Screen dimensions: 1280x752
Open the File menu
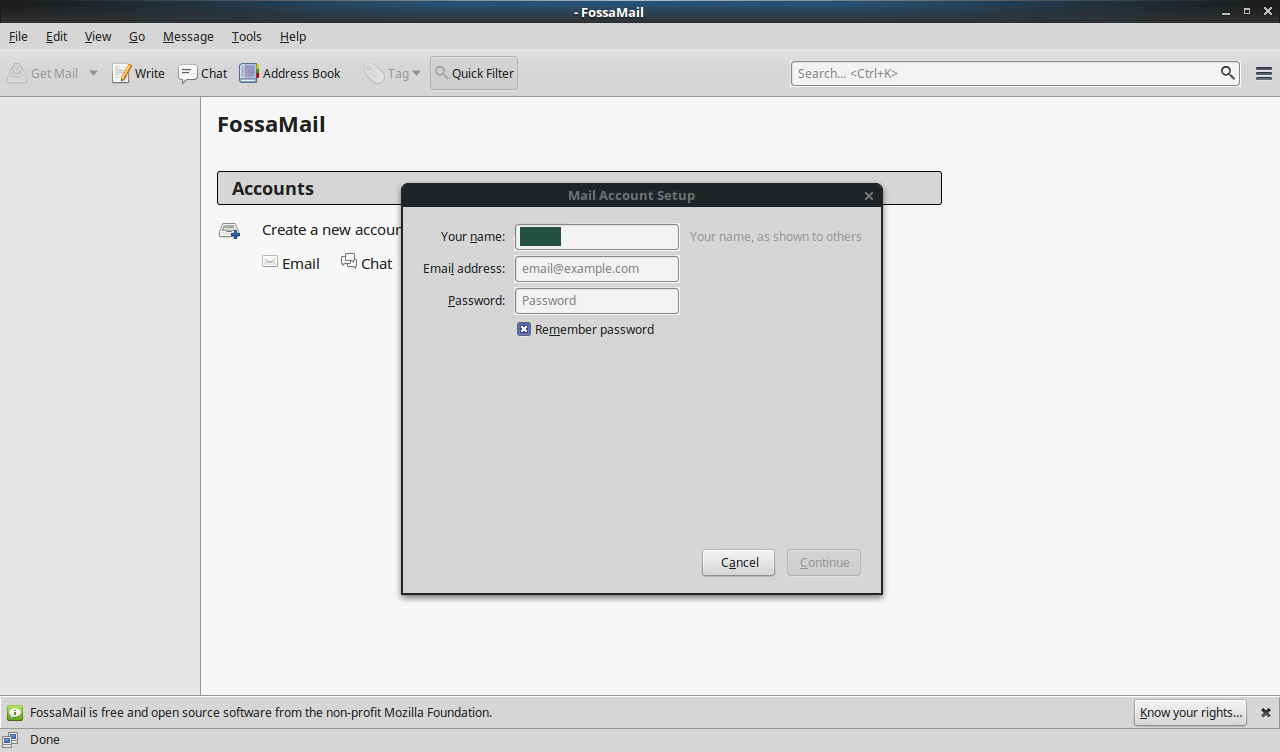18,36
